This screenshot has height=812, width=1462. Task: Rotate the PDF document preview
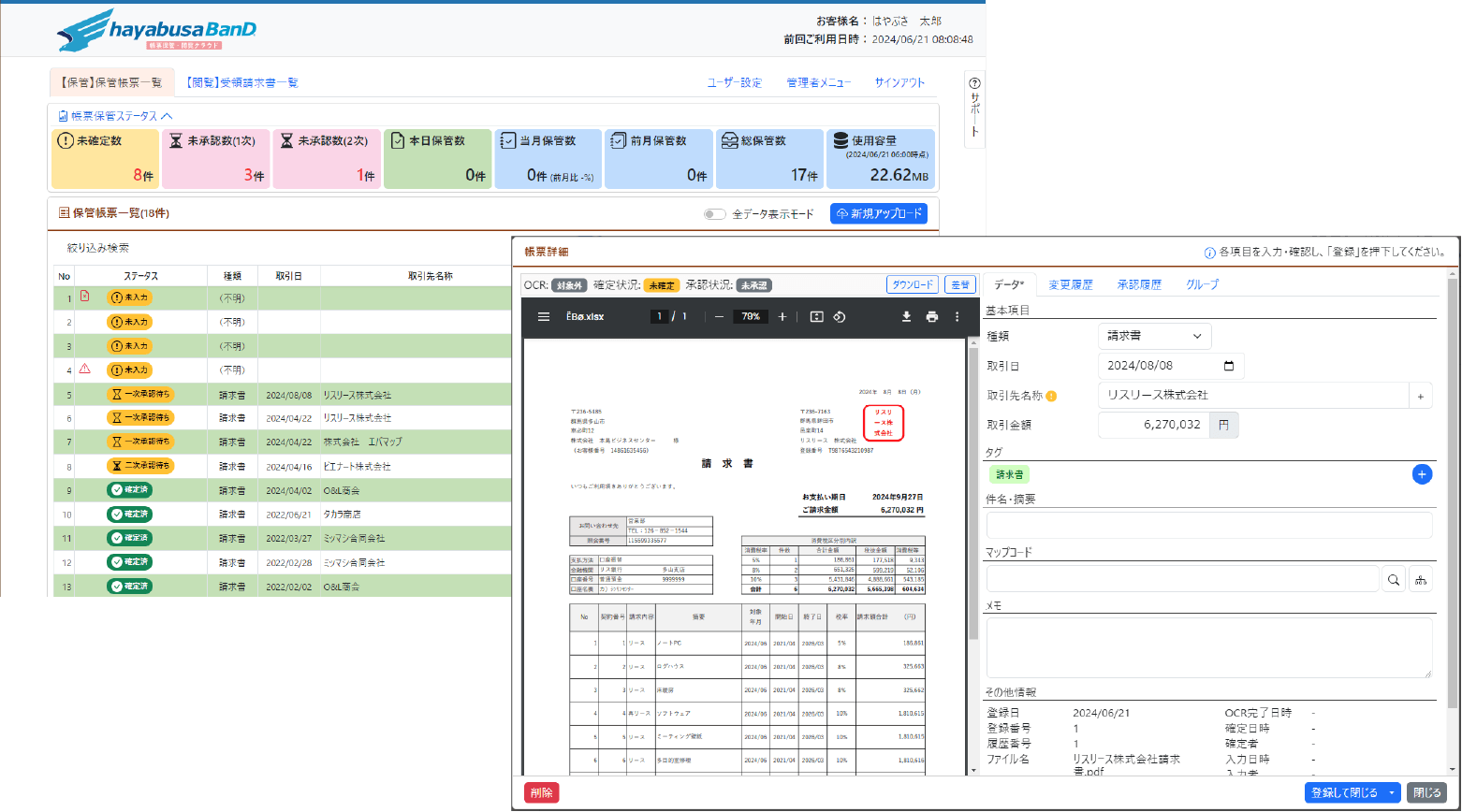point(840,317)
